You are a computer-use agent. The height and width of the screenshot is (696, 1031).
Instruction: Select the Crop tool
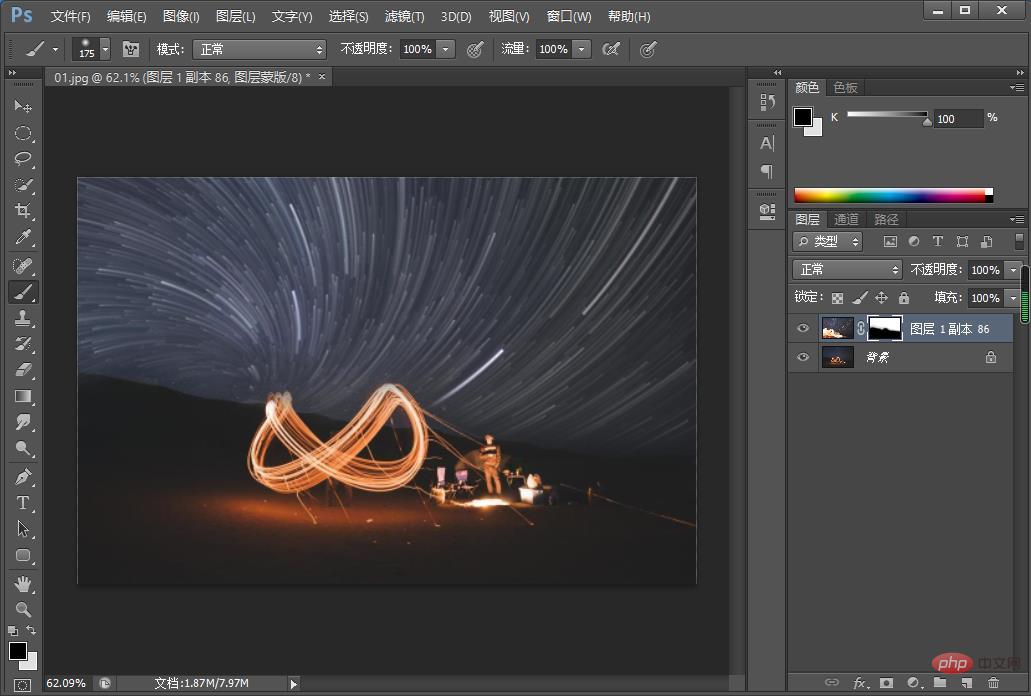[23, 211]
